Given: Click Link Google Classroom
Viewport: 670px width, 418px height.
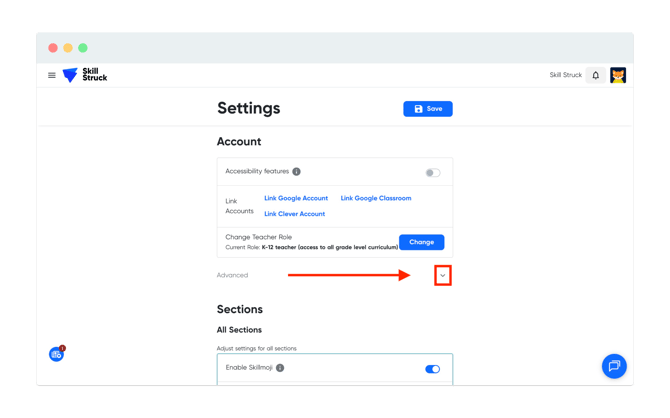Looking at the screenshot, I should (376, 198).
